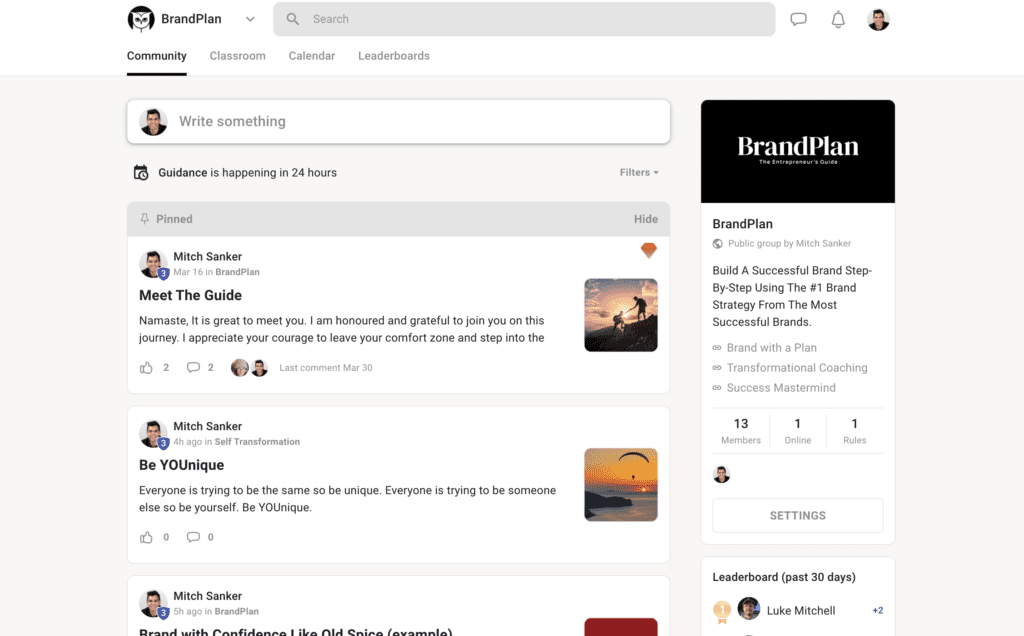This screenshot has width=1024, height=636.
Task: View the 1 Online count
Action: tap(797, 431)
